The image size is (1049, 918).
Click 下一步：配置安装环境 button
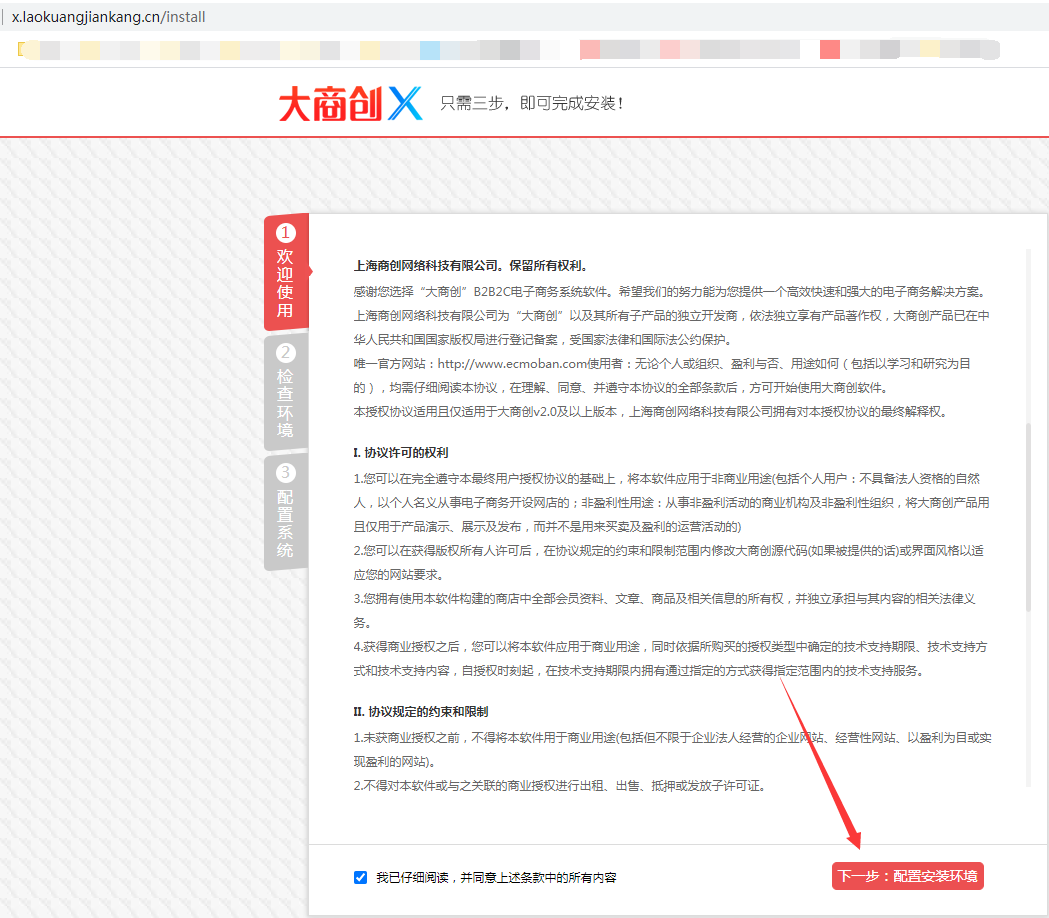907,876
